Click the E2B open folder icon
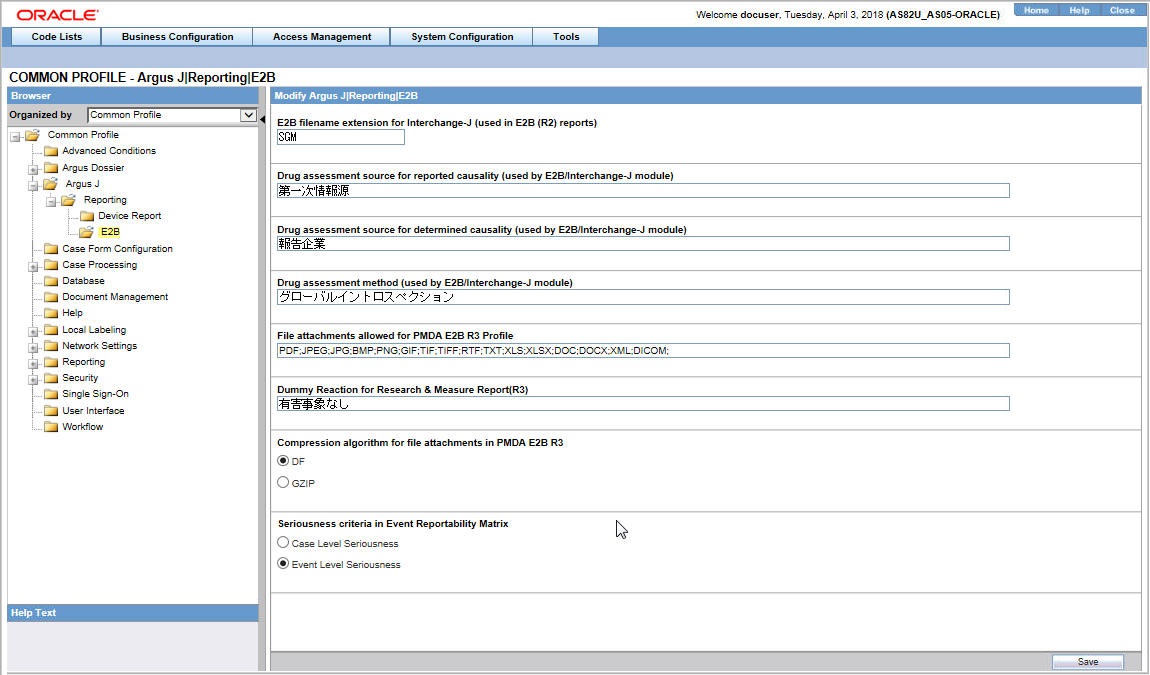The image size is (1150, 675). click(87, 232)
